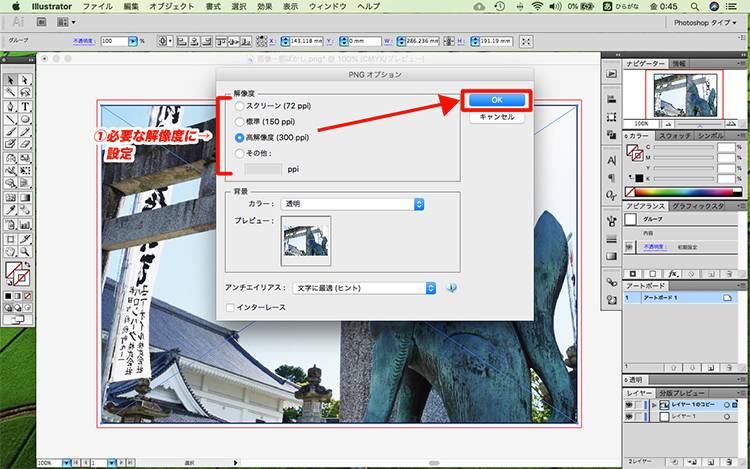The image size is (750, 469).
Task: Select Standard (150 ppi) resolution option
Action: click(238, 121)
